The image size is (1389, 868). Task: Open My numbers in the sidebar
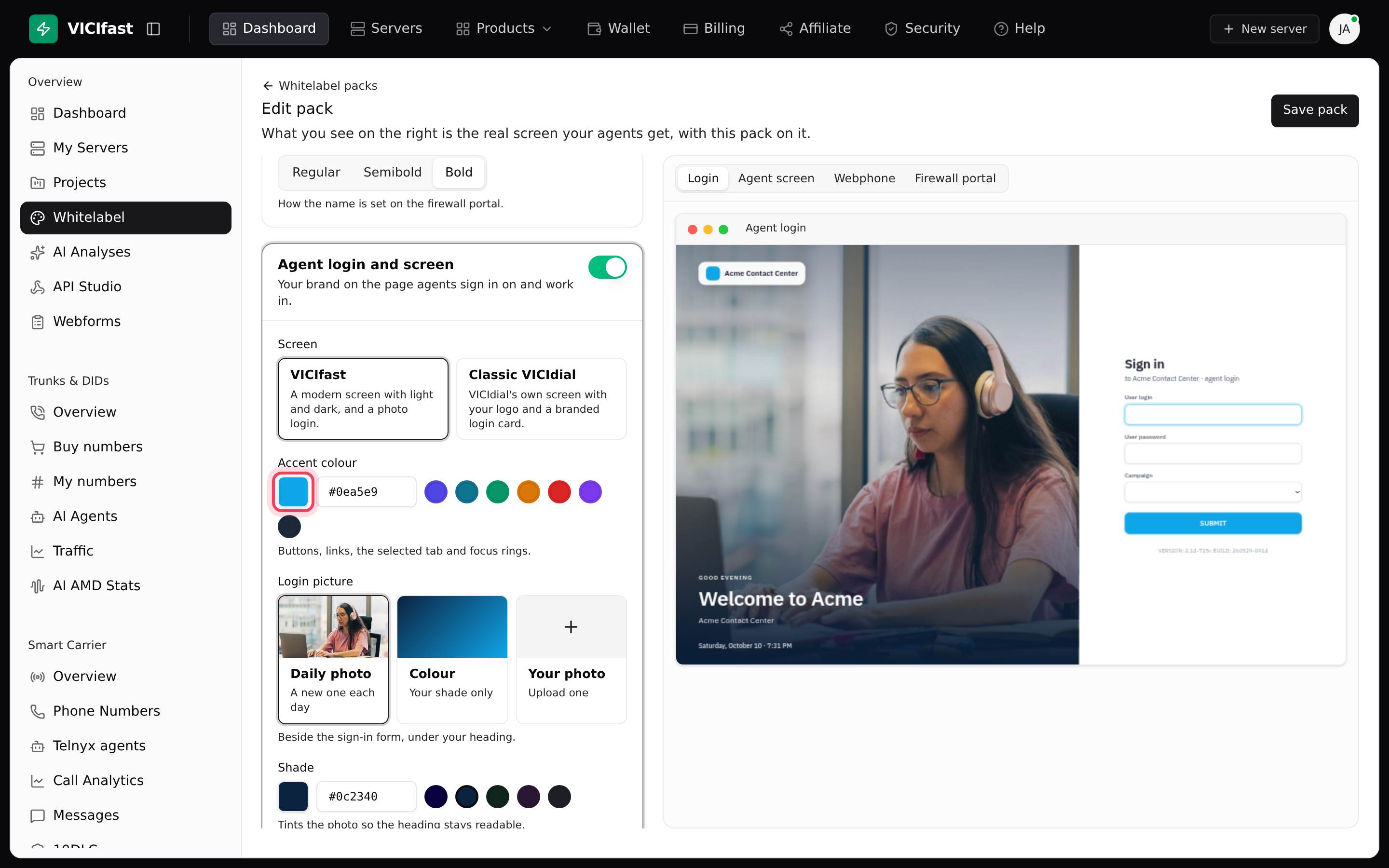[126, 482]
